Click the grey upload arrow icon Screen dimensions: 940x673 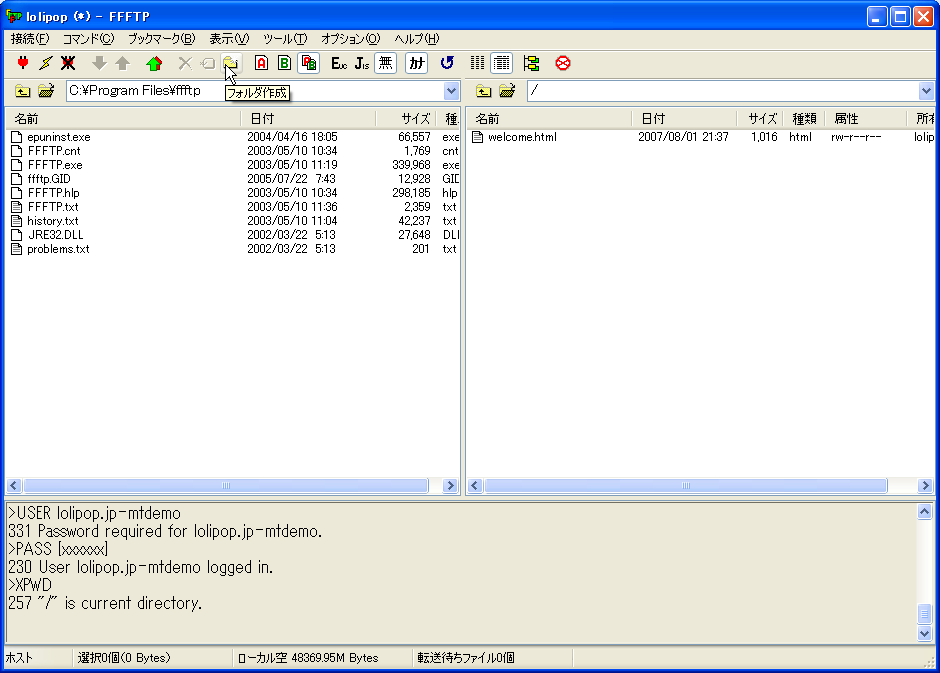(x=122, y=63)
